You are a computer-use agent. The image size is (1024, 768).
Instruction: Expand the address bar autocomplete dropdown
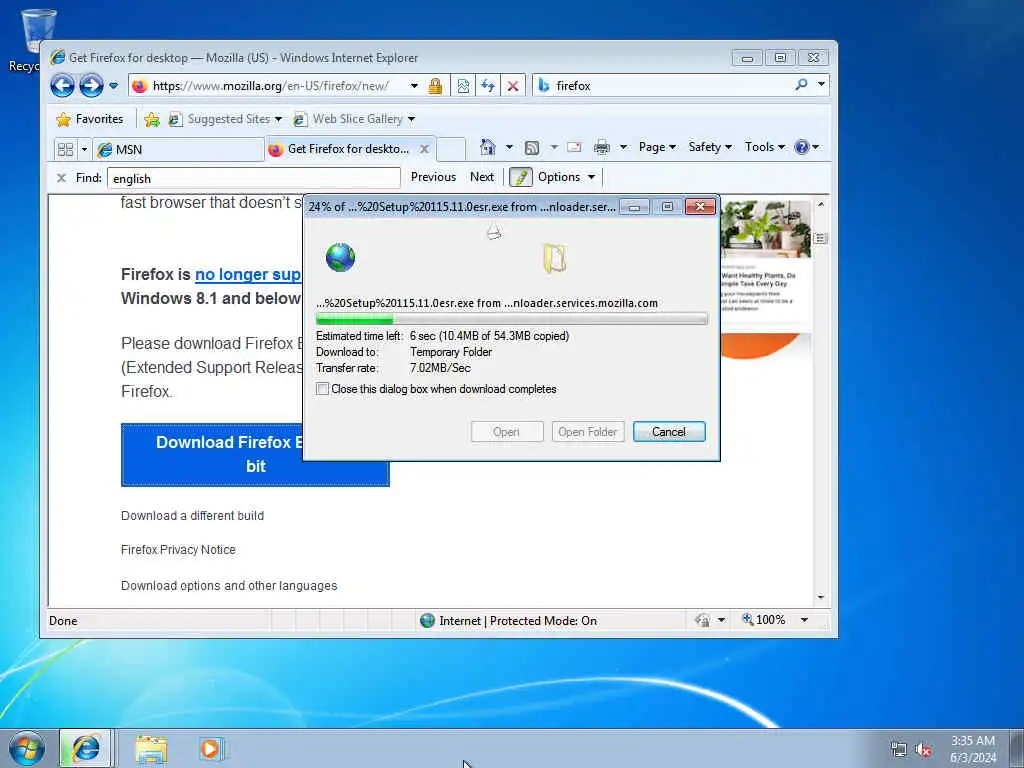pos(414,86)
